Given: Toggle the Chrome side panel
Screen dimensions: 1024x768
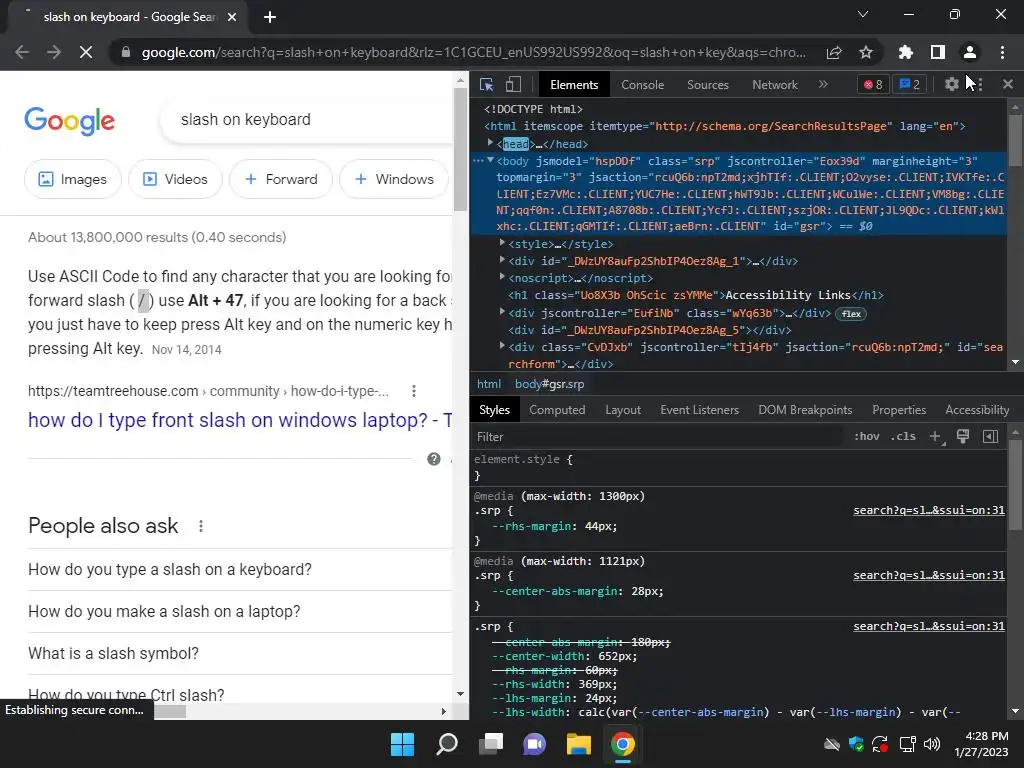Looking at the screenshot, I should click(x=938, y=52).
